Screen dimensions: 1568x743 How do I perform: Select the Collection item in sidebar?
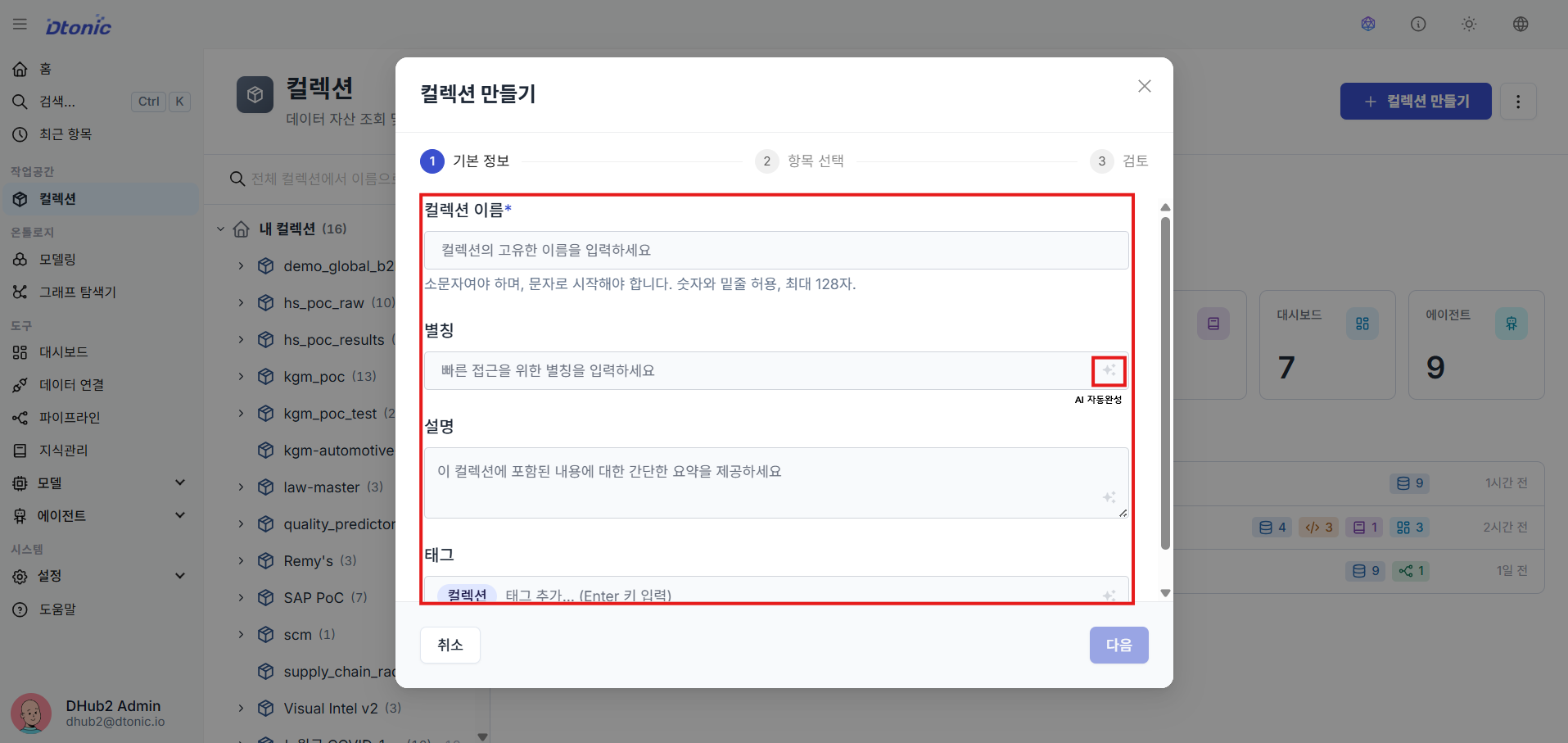tap(101, 199)
